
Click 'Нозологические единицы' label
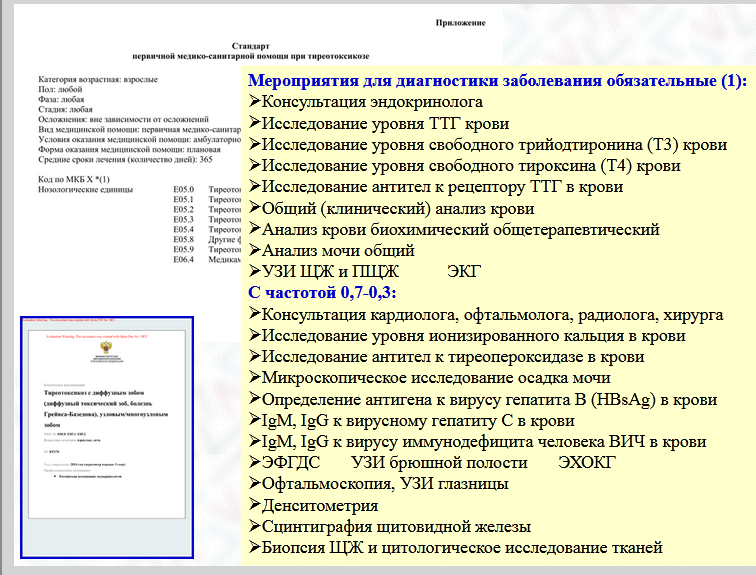point(85,189)
